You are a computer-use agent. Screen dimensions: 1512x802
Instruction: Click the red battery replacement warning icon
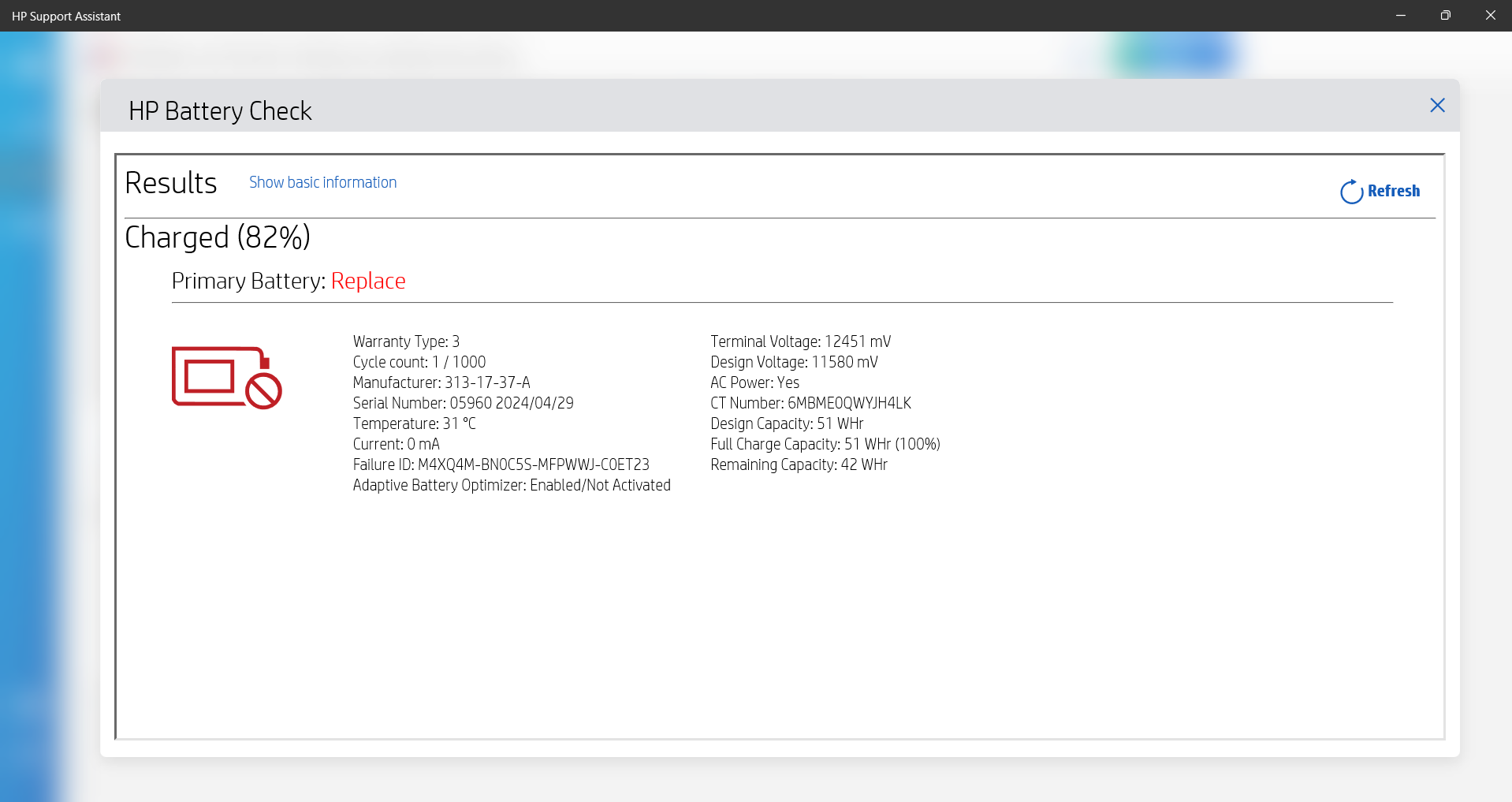[225, 378]
